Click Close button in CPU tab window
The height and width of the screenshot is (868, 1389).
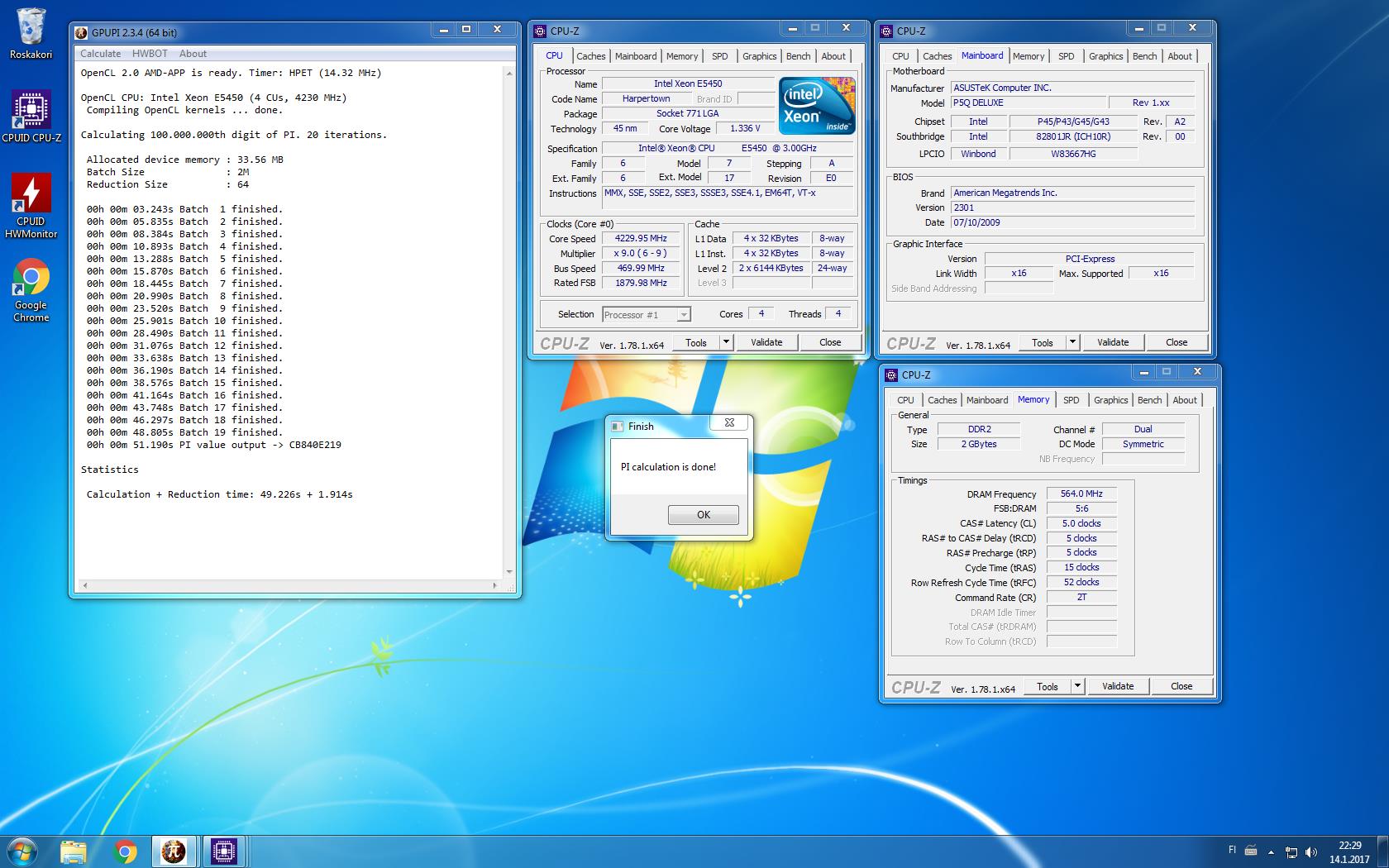pos(830,342)
